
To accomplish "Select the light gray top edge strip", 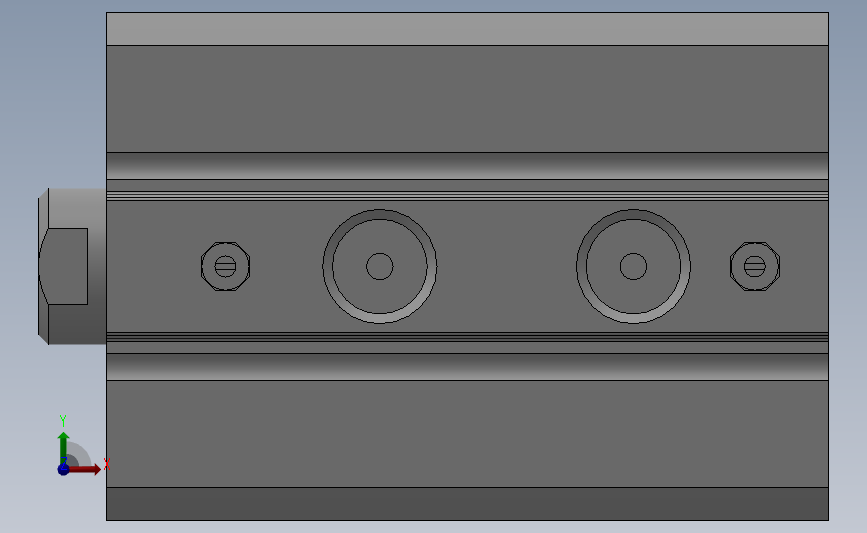I will (467, 29).
